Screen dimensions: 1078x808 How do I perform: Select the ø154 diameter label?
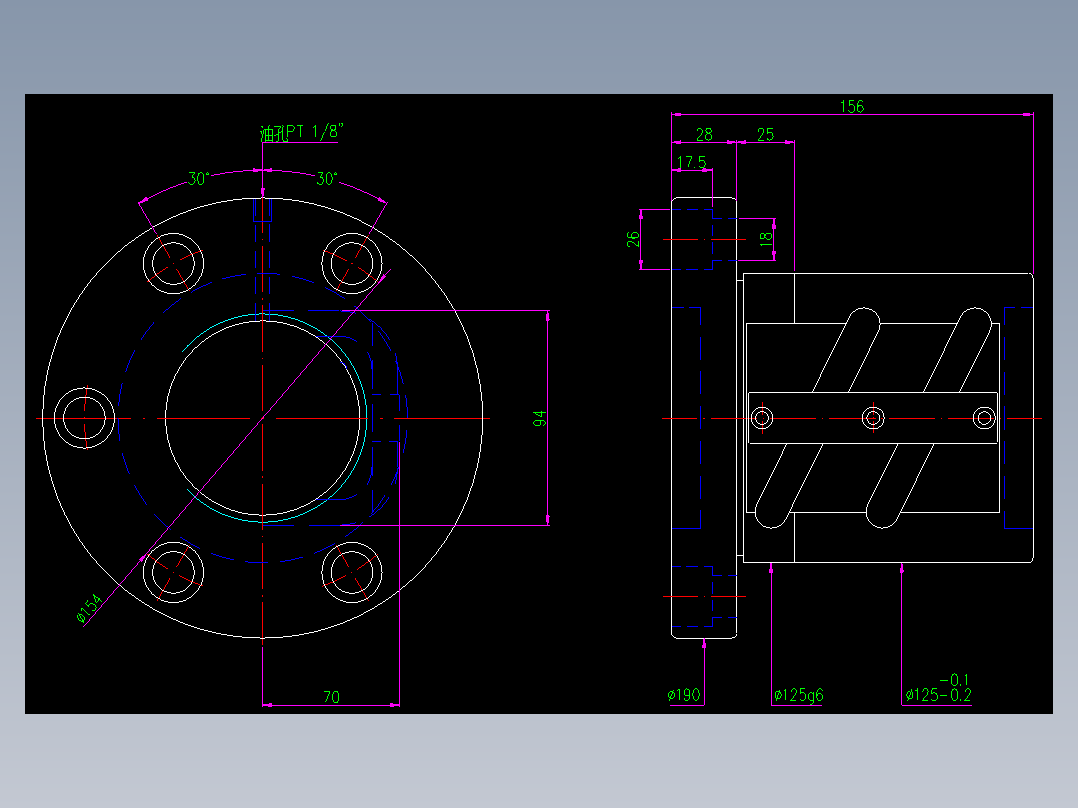tap(89, 609)
